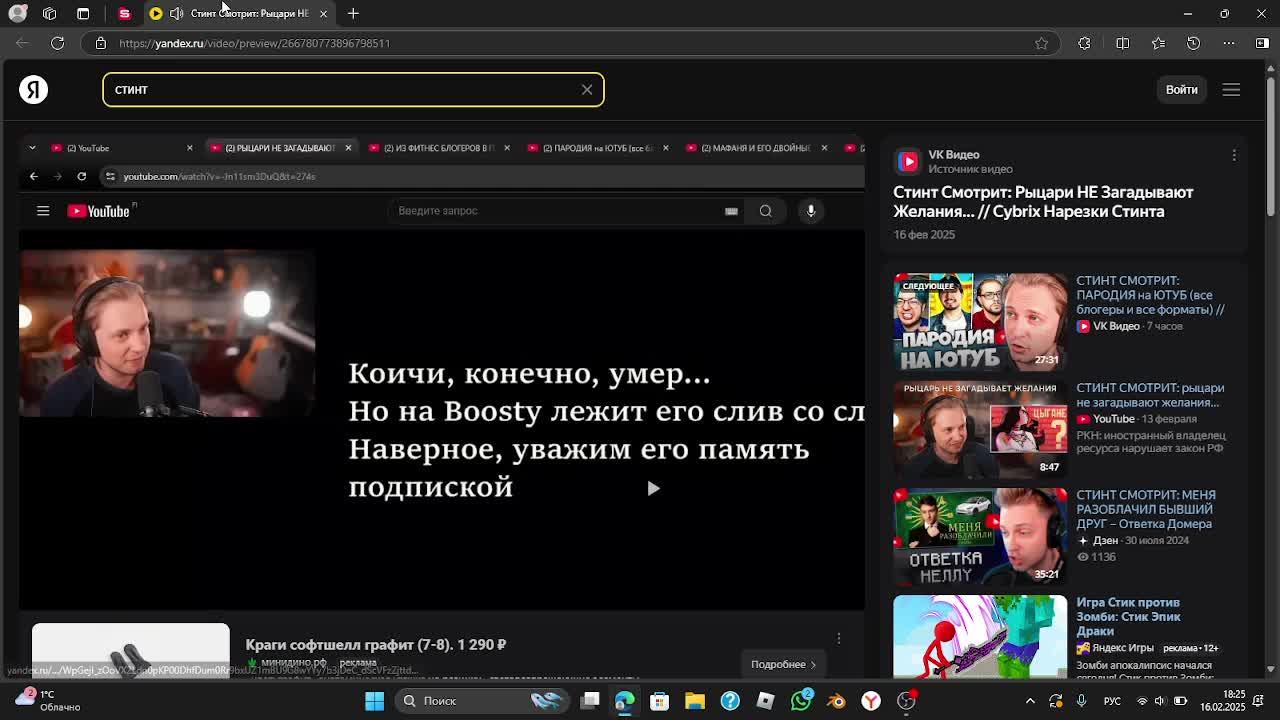Open Get Help question-mark app
Screen dimensions: 1280x720
point(730,701)
